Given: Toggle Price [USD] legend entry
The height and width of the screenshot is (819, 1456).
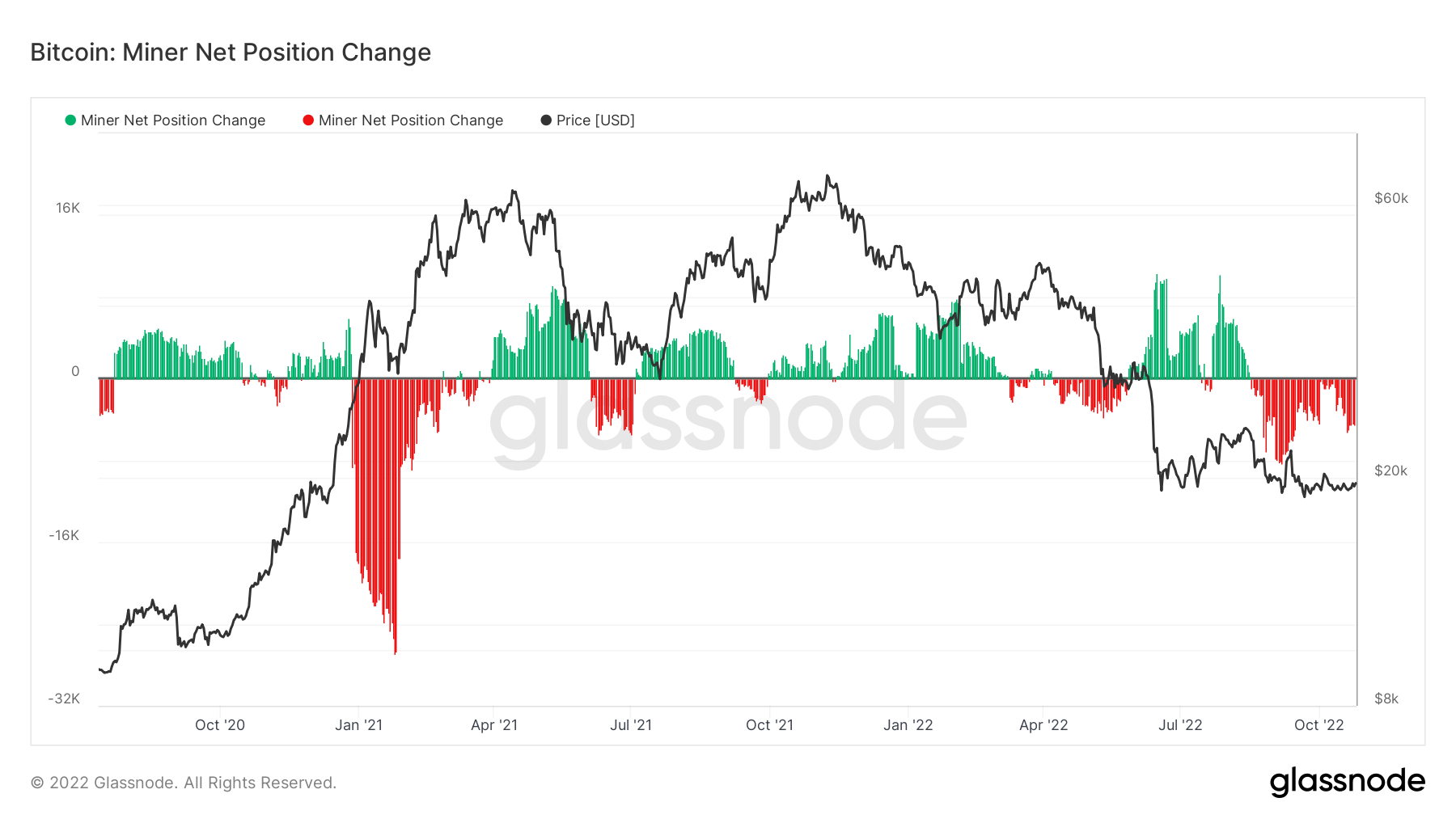Looking at the screenshot, I should tap(587, 120).
